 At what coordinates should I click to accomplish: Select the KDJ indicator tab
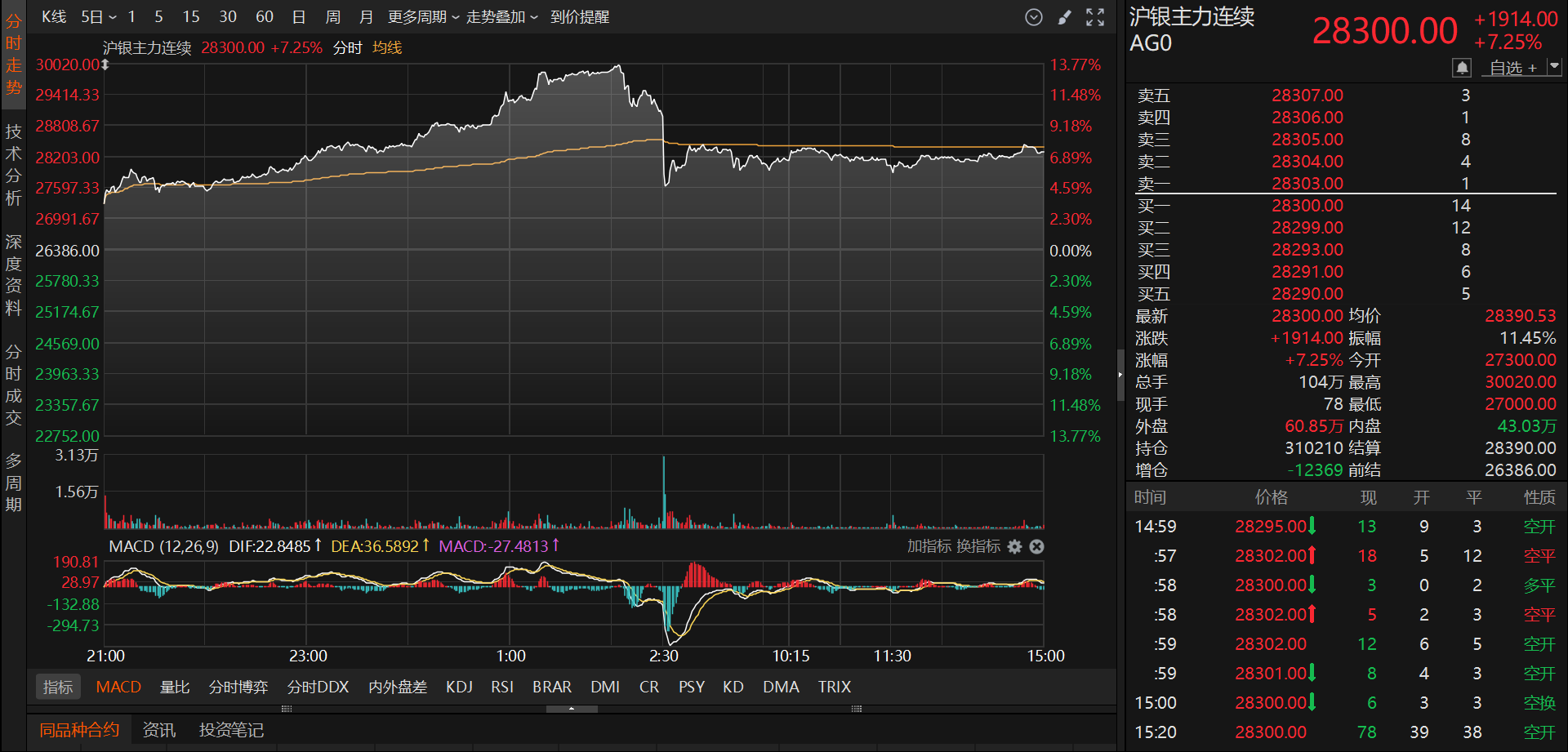coord(459,687)
